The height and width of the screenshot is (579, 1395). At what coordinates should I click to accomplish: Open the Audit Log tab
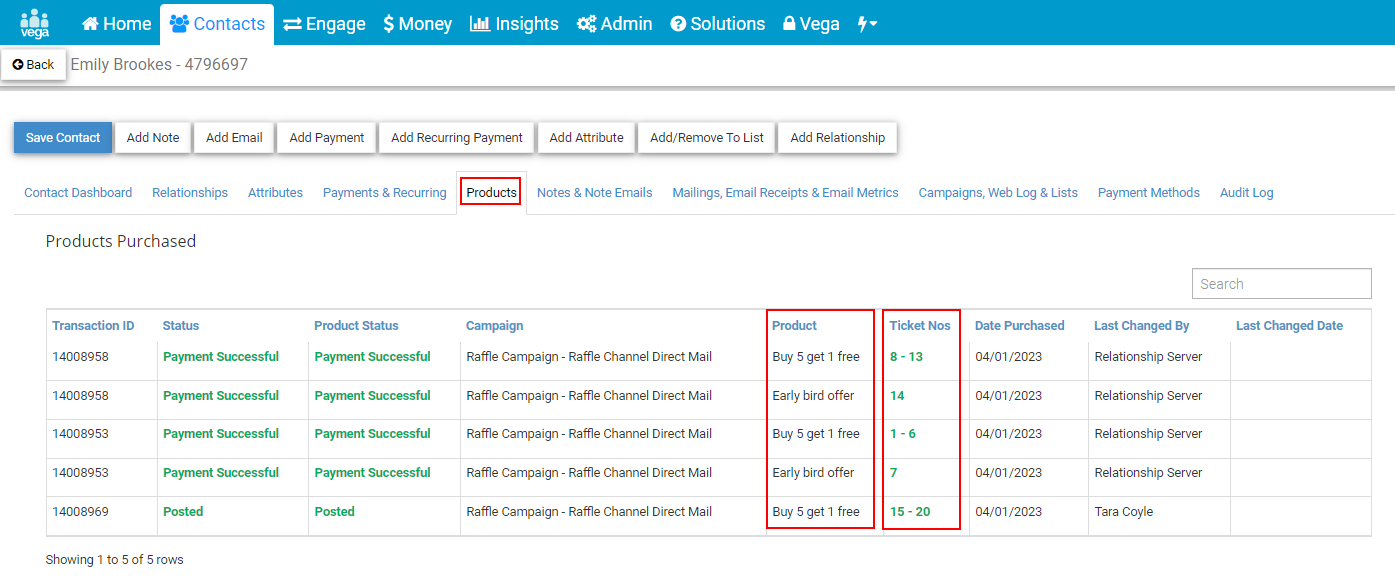point(1247,193)
